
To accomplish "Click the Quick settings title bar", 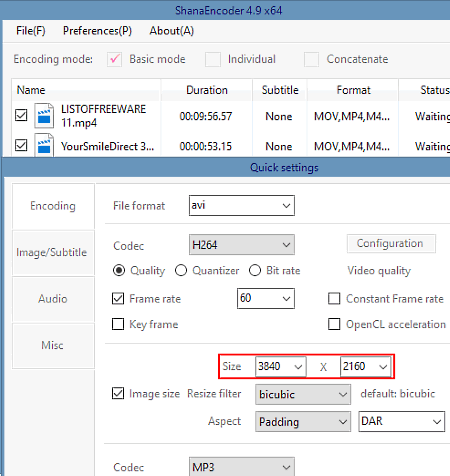I will pos(226,167).
